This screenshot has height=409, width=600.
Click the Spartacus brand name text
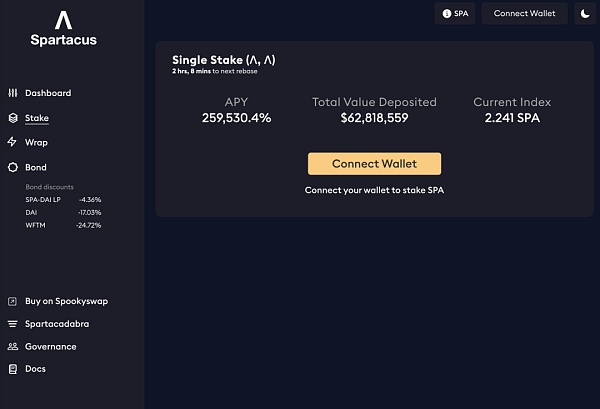point(64,40)
